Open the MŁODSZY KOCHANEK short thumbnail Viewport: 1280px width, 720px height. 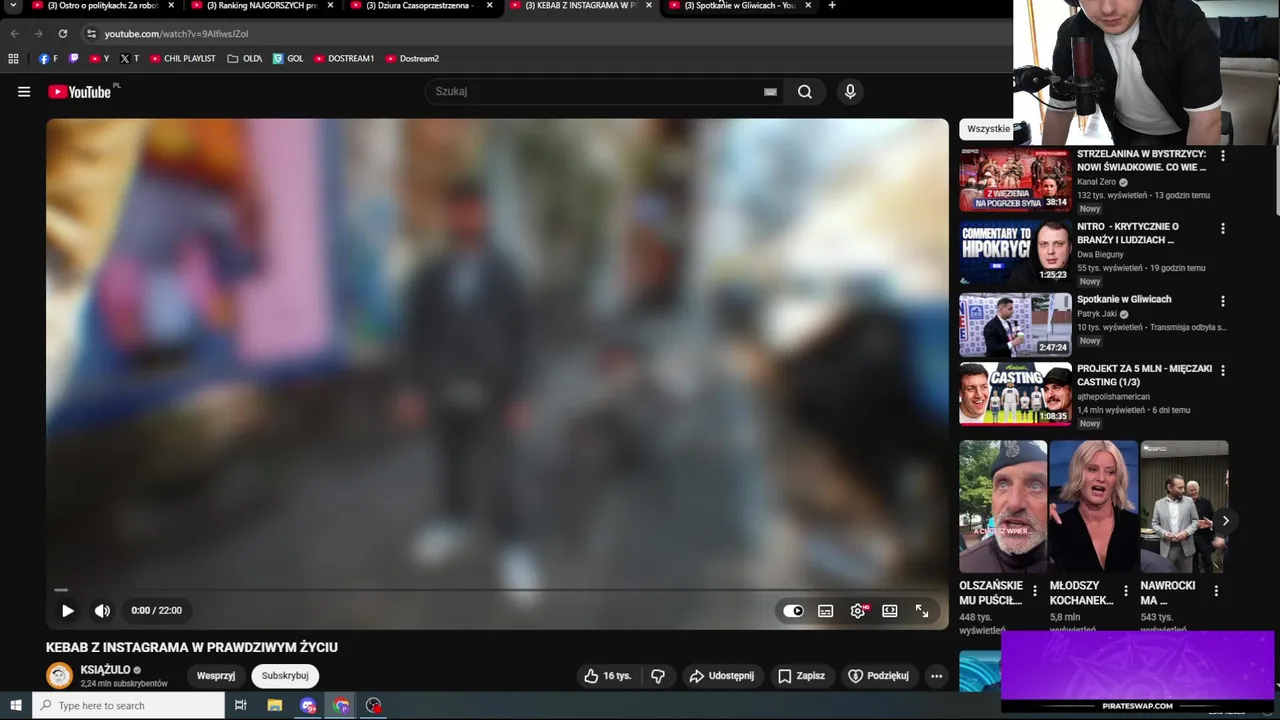[1094, 506]
